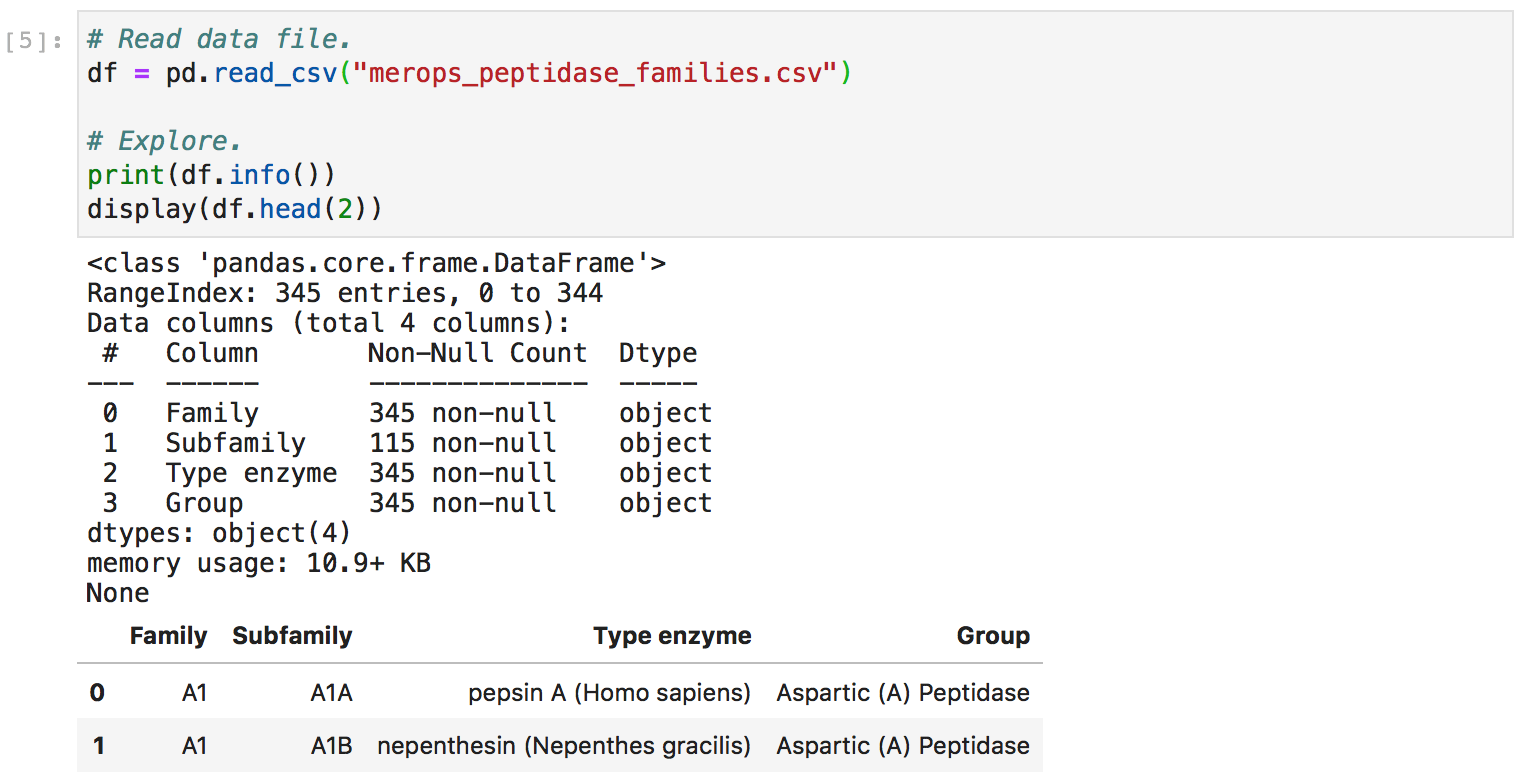Click the cell execution prompt [5]:
Image resolution: width=1522 pixels, height=784 pixels.
tap(36, 42)
